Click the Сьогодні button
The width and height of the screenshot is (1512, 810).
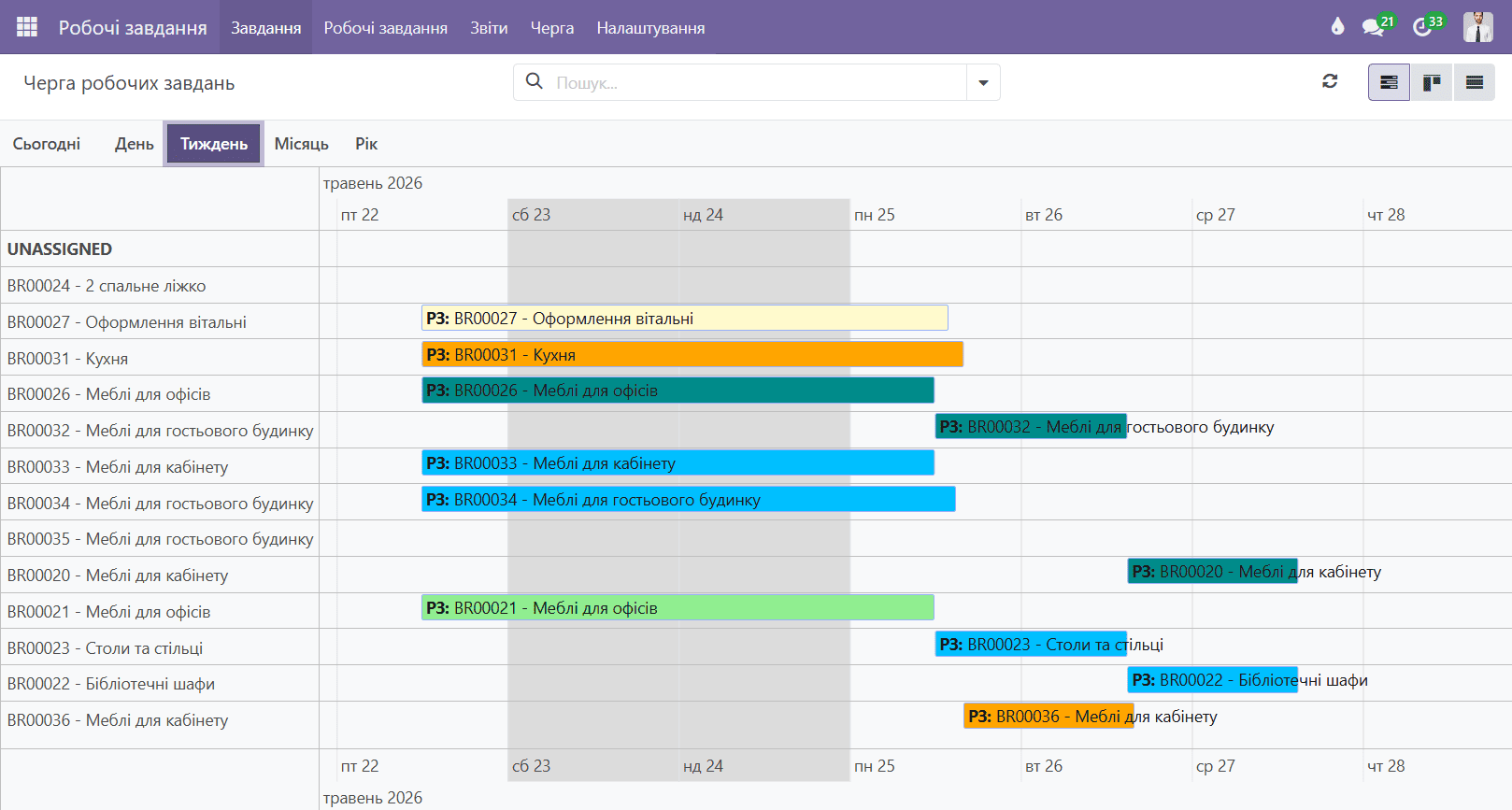(47, 144)
